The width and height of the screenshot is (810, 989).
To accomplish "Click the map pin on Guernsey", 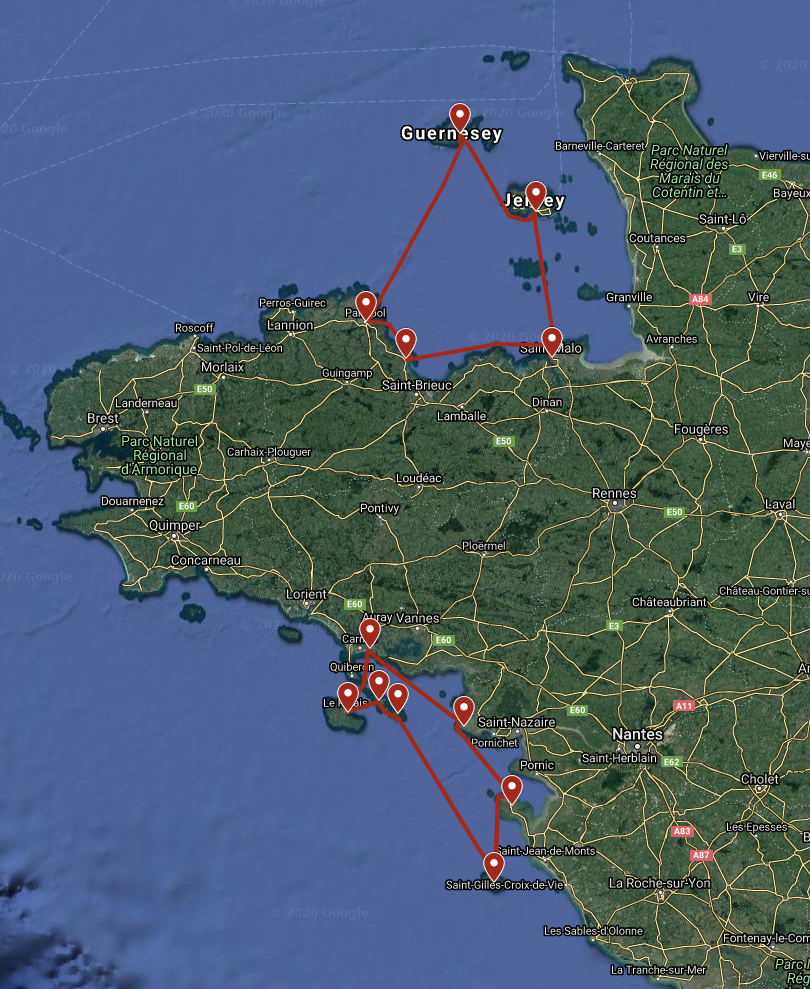I will click(x=460, y=118).
